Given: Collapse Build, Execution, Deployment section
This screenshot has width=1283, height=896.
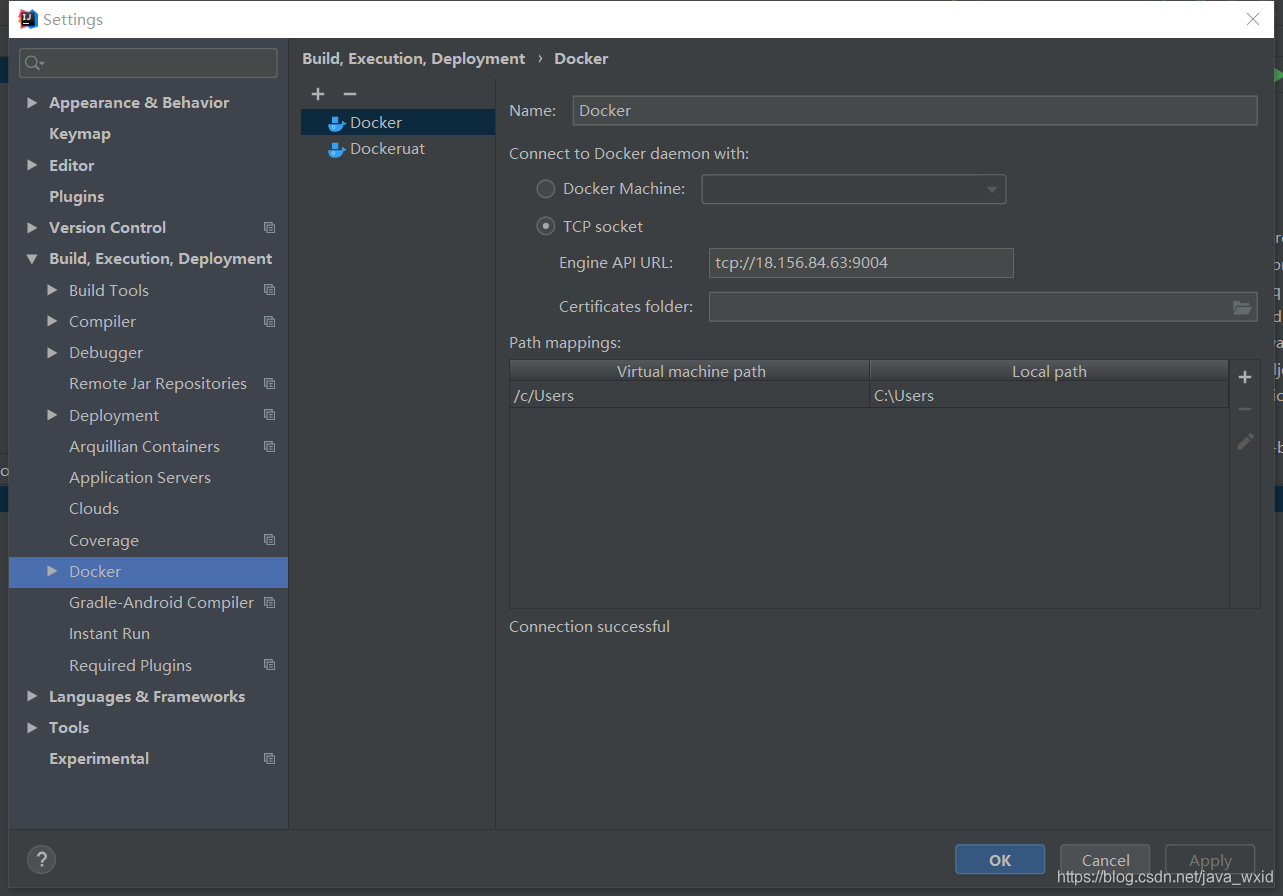Looking at the screenshot, I should pos(32,259).
